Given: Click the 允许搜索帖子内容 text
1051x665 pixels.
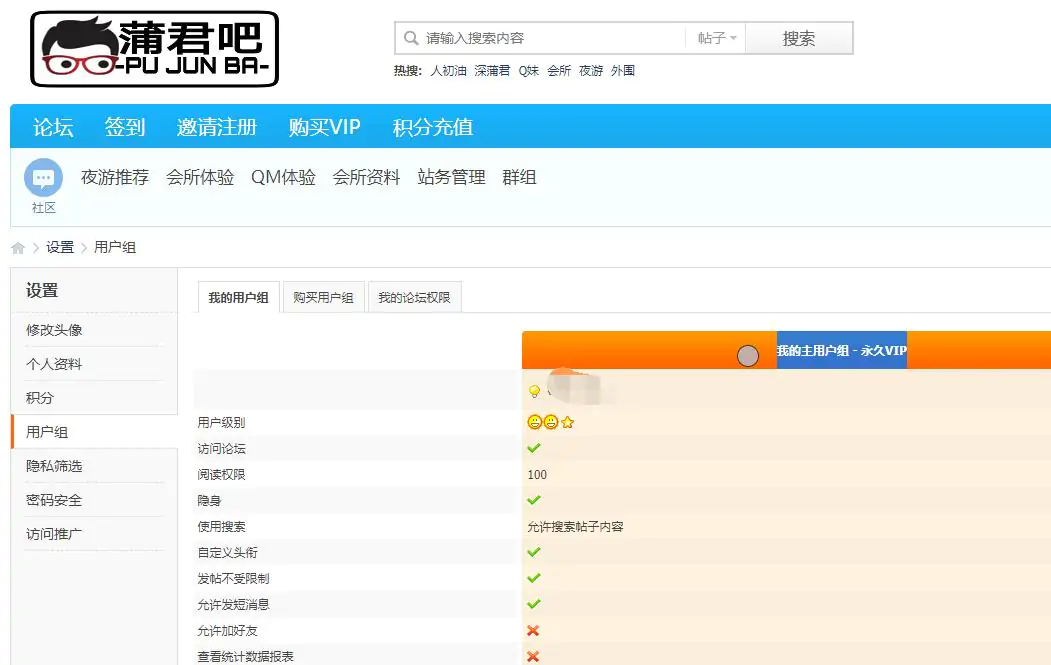Looking at the screenshot, I should point(575,527).
